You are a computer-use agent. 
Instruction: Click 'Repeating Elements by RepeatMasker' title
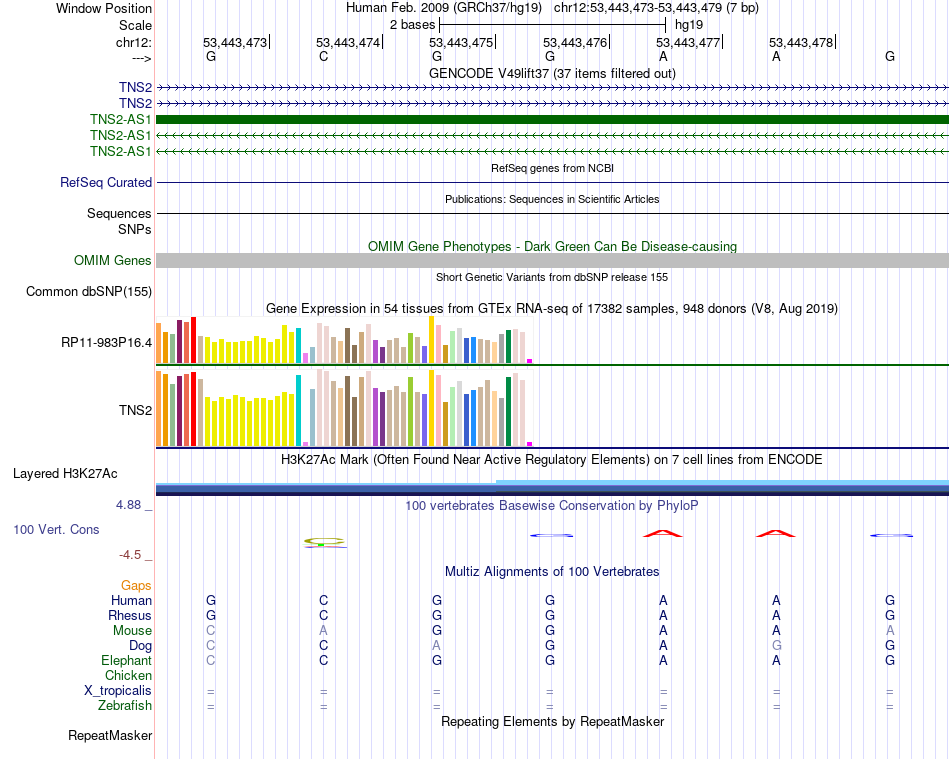(552, 721)
